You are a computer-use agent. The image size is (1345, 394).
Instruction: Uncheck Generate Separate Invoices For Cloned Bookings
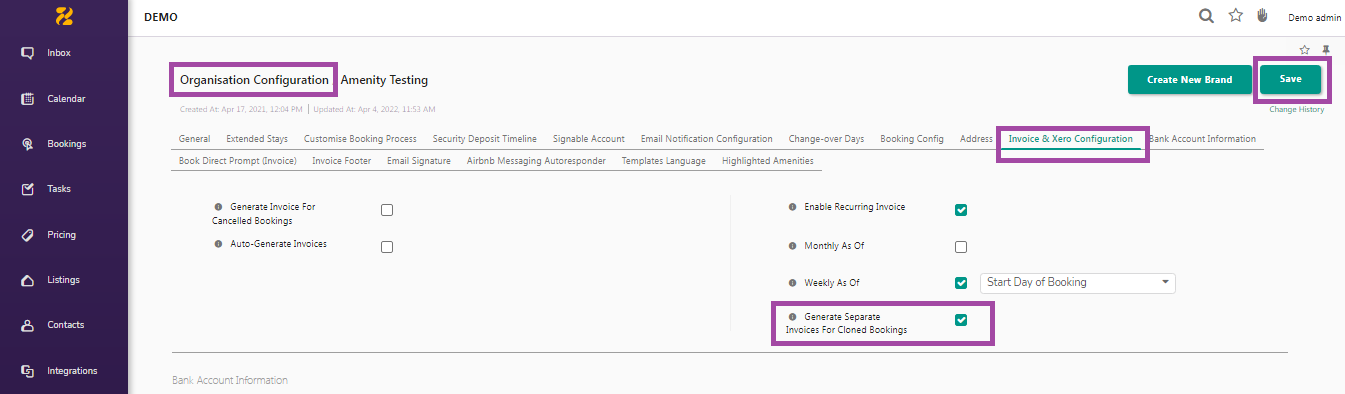pos(961,320)
